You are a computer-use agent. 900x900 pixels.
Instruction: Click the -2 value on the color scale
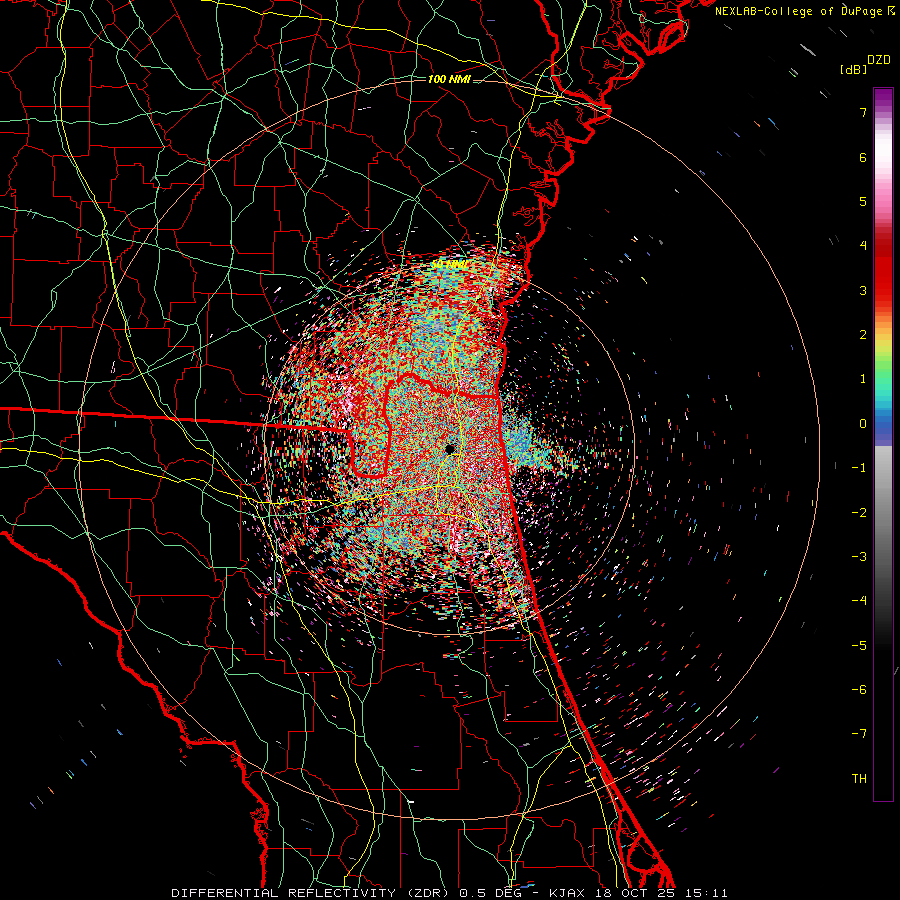(859, 513)
